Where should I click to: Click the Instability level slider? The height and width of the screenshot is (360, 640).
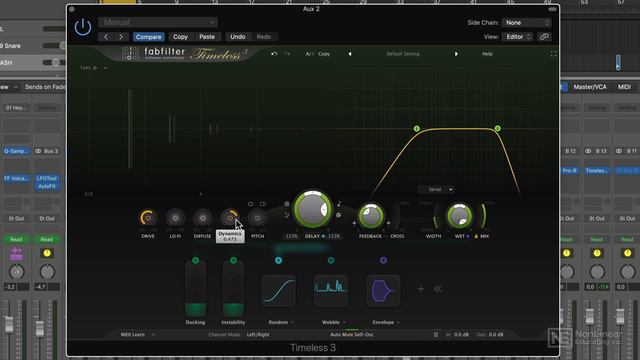[x=233, y=289]
